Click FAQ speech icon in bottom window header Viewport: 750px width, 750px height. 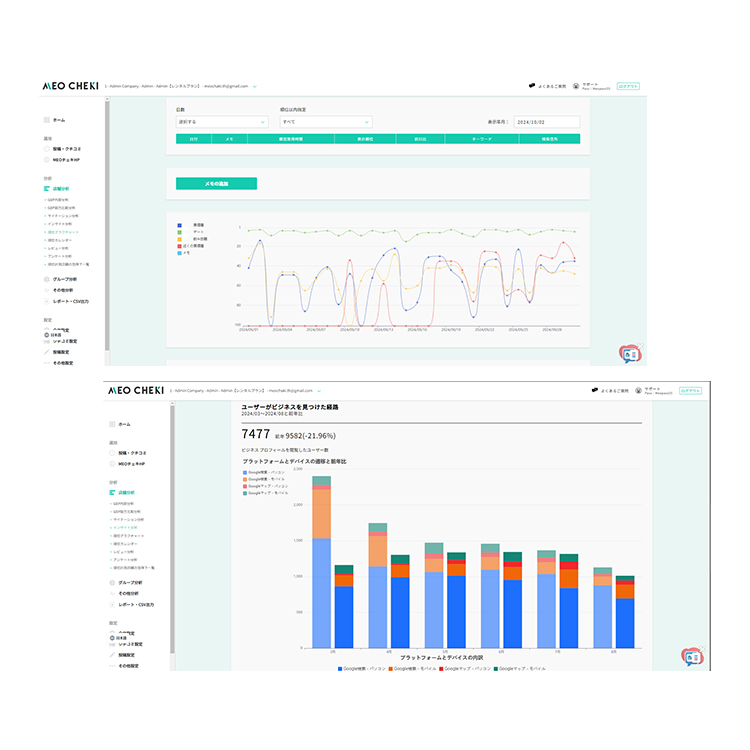[x=595, y=390]
